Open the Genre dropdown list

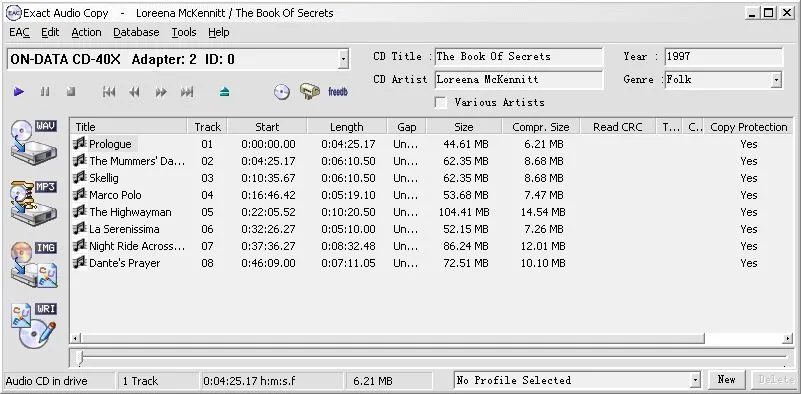point(776,80)
